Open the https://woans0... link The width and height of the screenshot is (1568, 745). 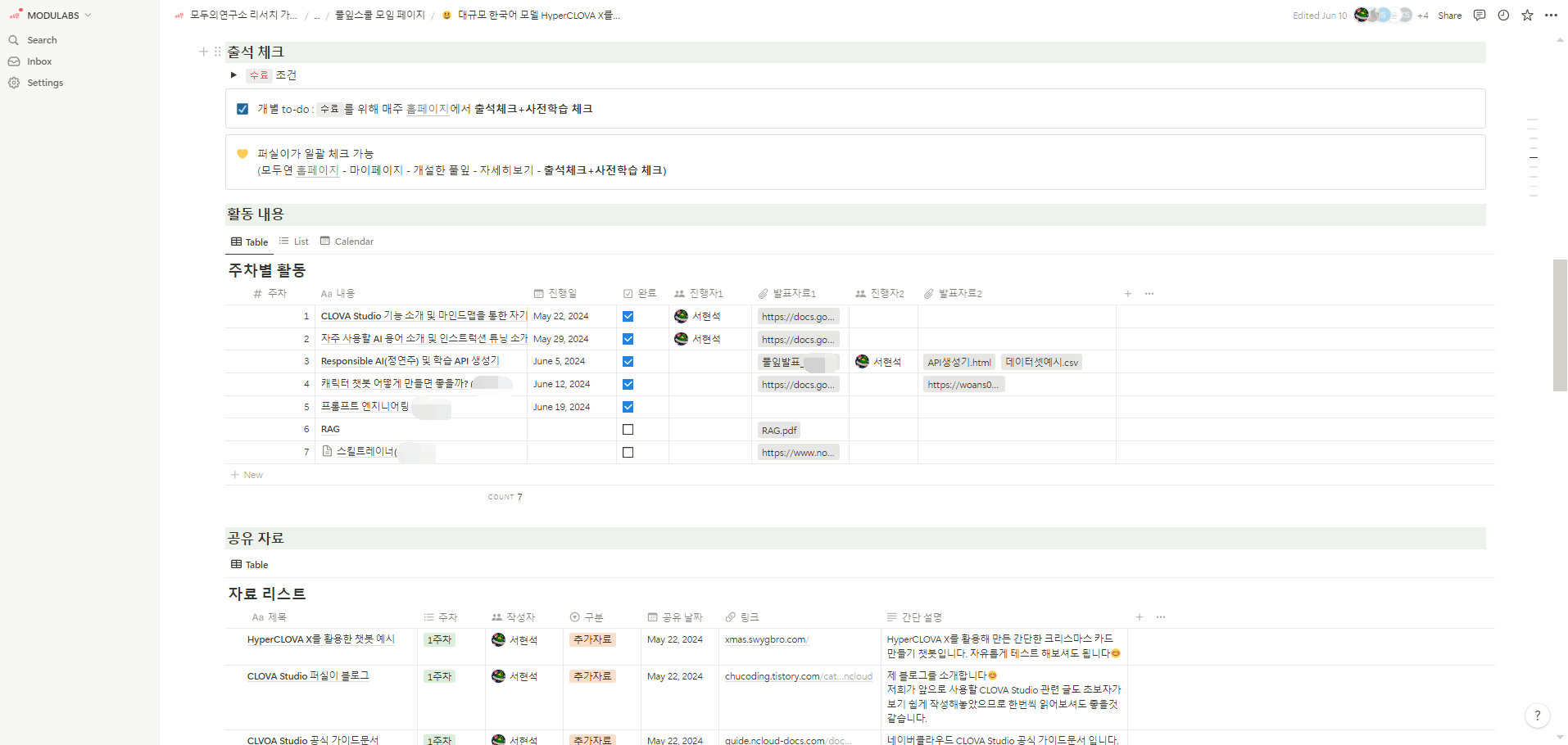(963, 385)
